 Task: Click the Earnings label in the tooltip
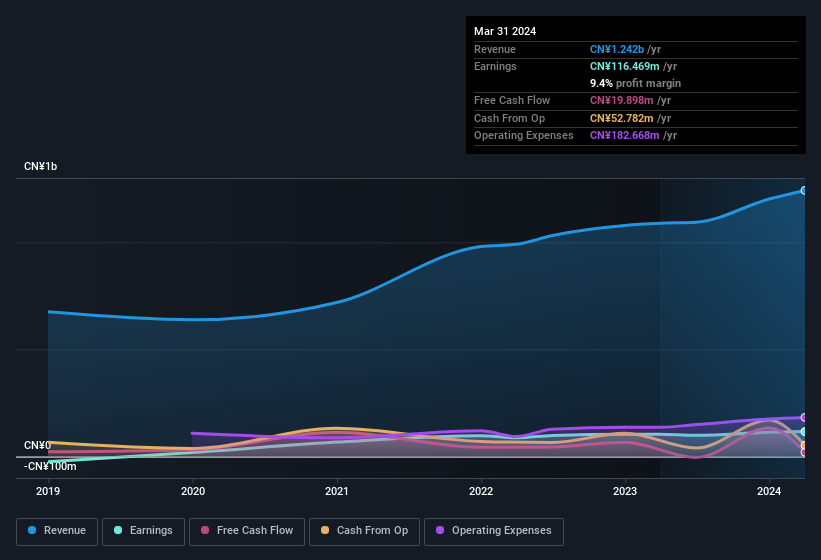(495, 66)
